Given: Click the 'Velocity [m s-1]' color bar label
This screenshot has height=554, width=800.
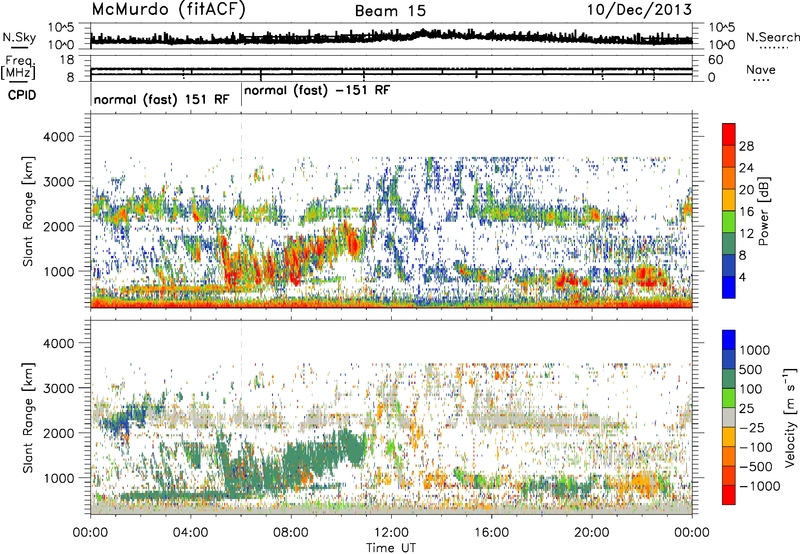Looking at the screenshot, I should click(x=790, y=417).
